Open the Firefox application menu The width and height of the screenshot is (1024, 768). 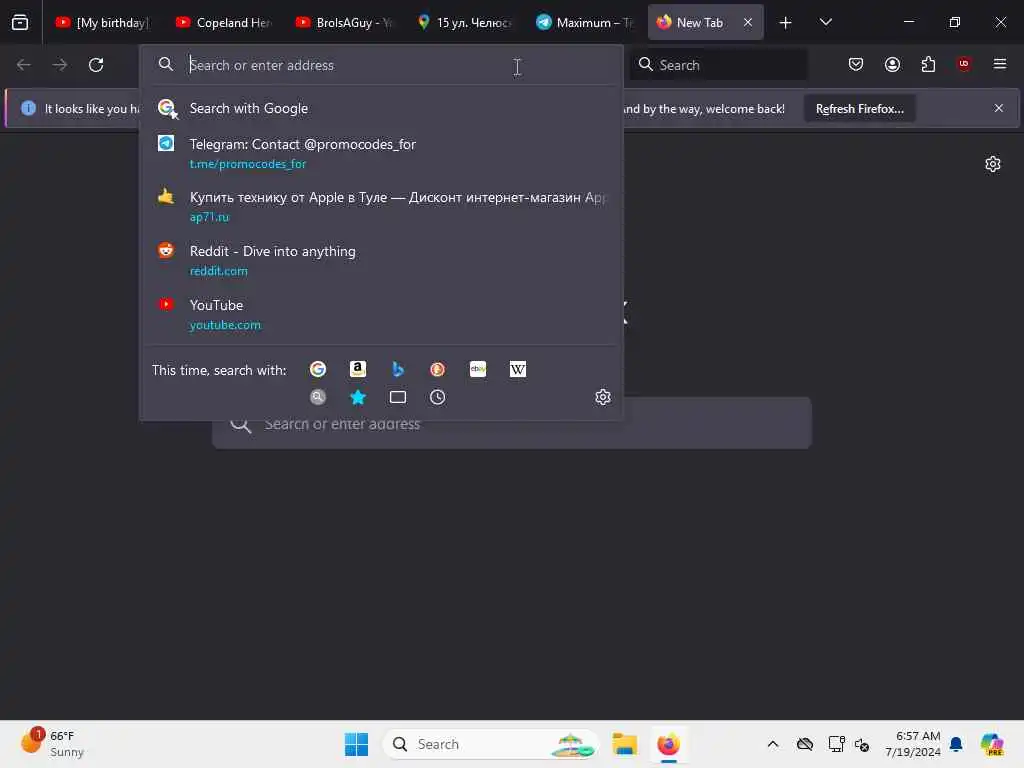pyautogui.click(x=1000, y=64)
